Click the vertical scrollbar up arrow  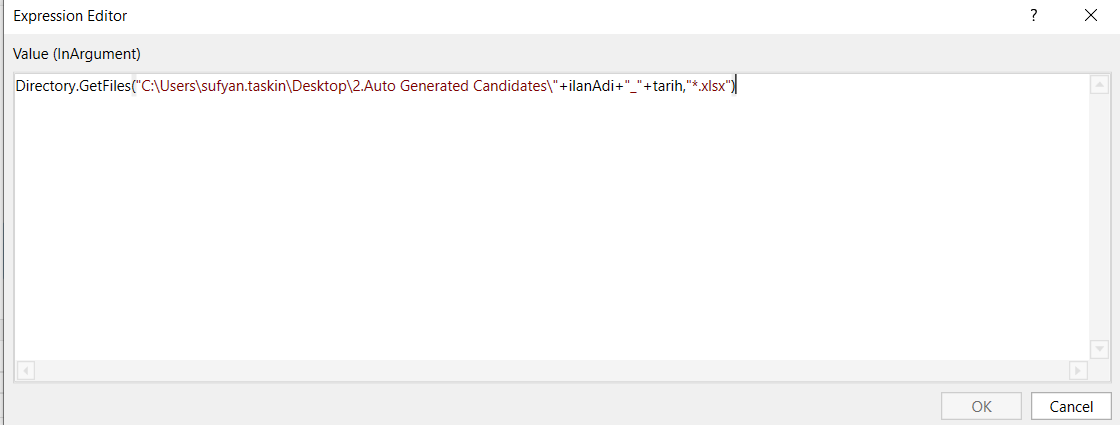(1099, 85)
